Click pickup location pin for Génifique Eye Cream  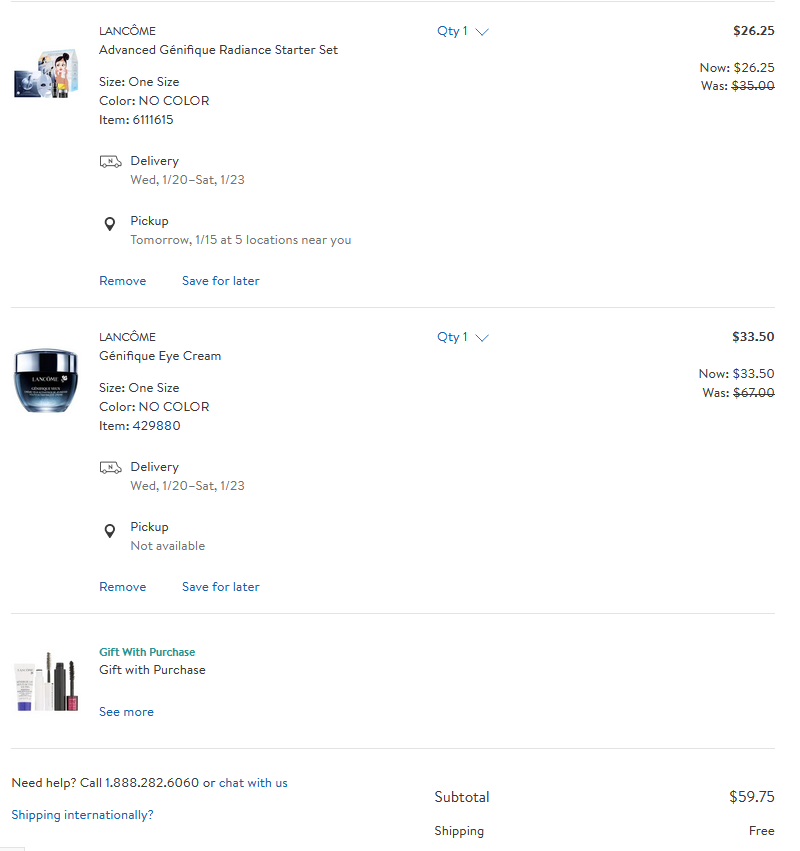[110, 530]
